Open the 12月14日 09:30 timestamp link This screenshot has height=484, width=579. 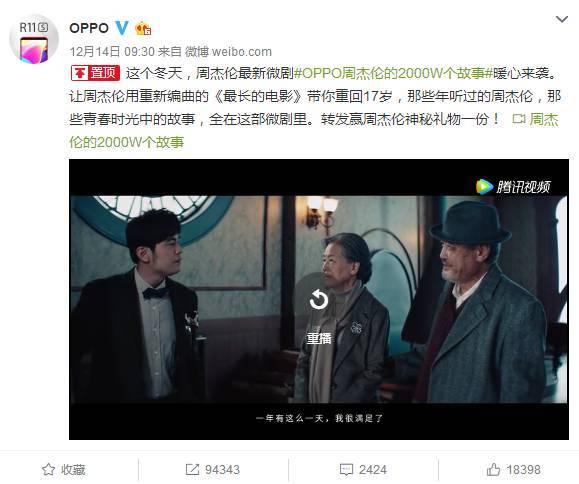pyautogui.click(x=112, y=52)
